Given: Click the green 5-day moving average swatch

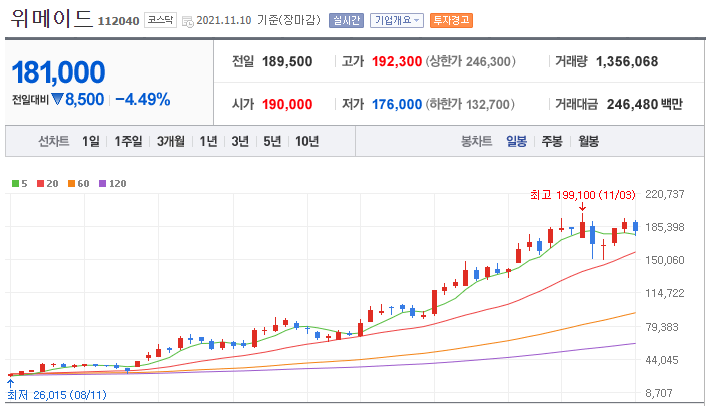Looking at the screenshot, I should click(15, 184).
